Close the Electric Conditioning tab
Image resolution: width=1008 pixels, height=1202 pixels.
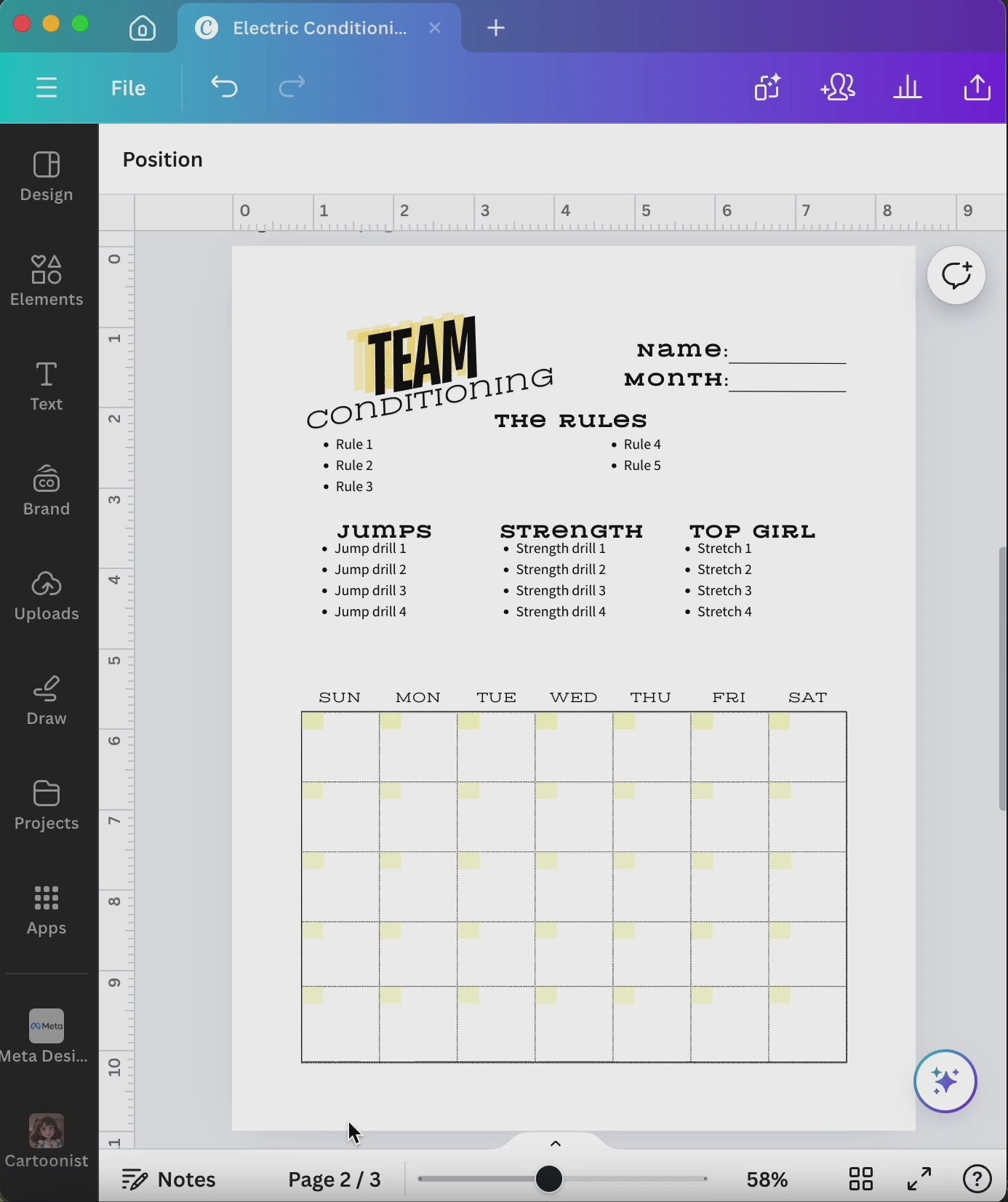(x=435, y=28)
